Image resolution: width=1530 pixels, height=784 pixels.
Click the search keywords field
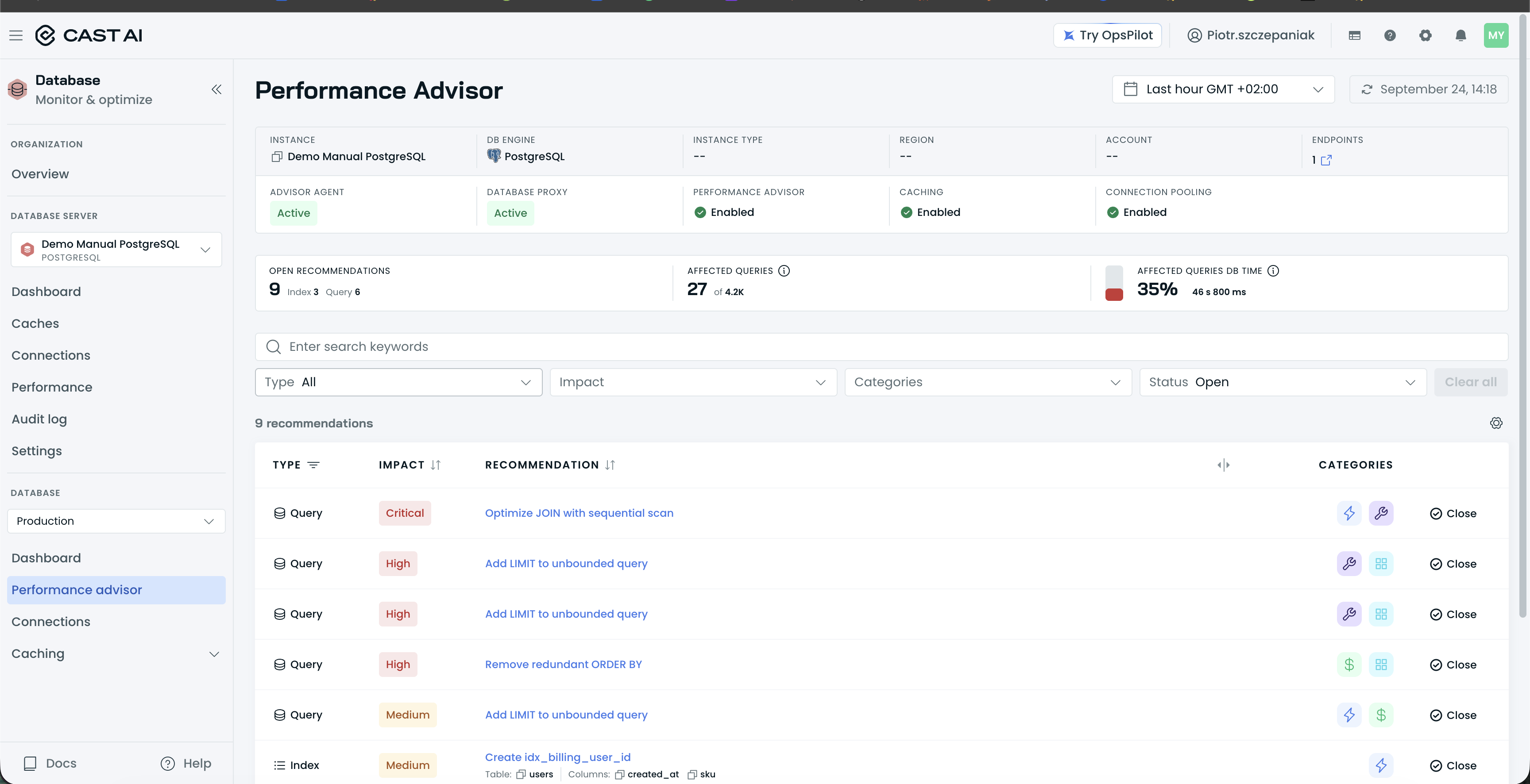coord(881,346)
